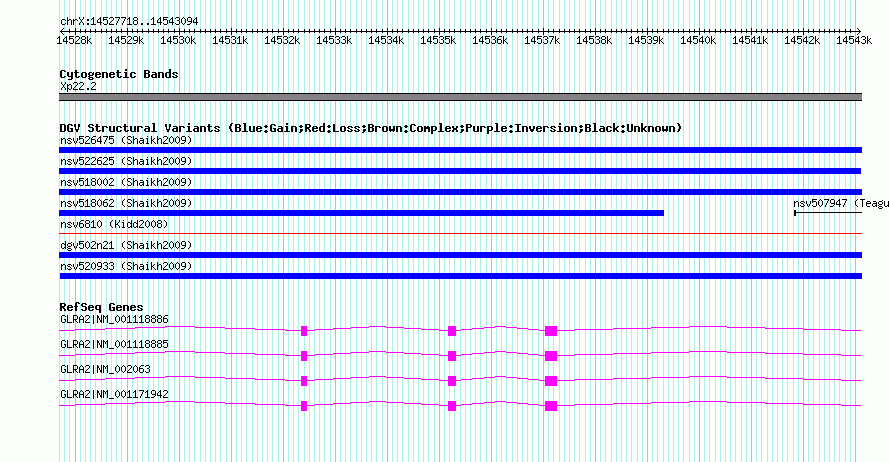890x462 pixels.
Task: Click the nsv518062 (Shaikh2009) variant label
Action: 126,203
